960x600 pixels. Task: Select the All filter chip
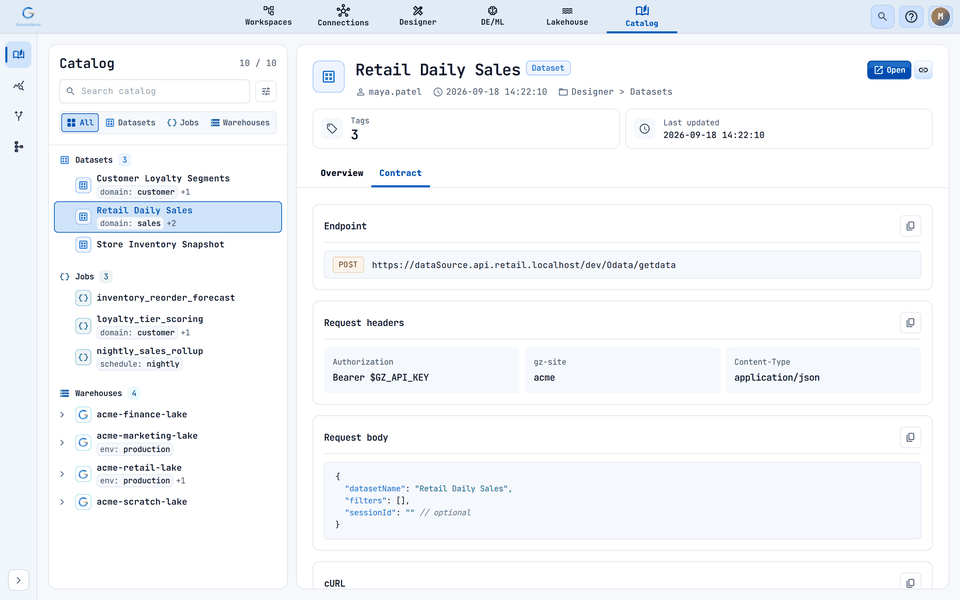(80, 122)
